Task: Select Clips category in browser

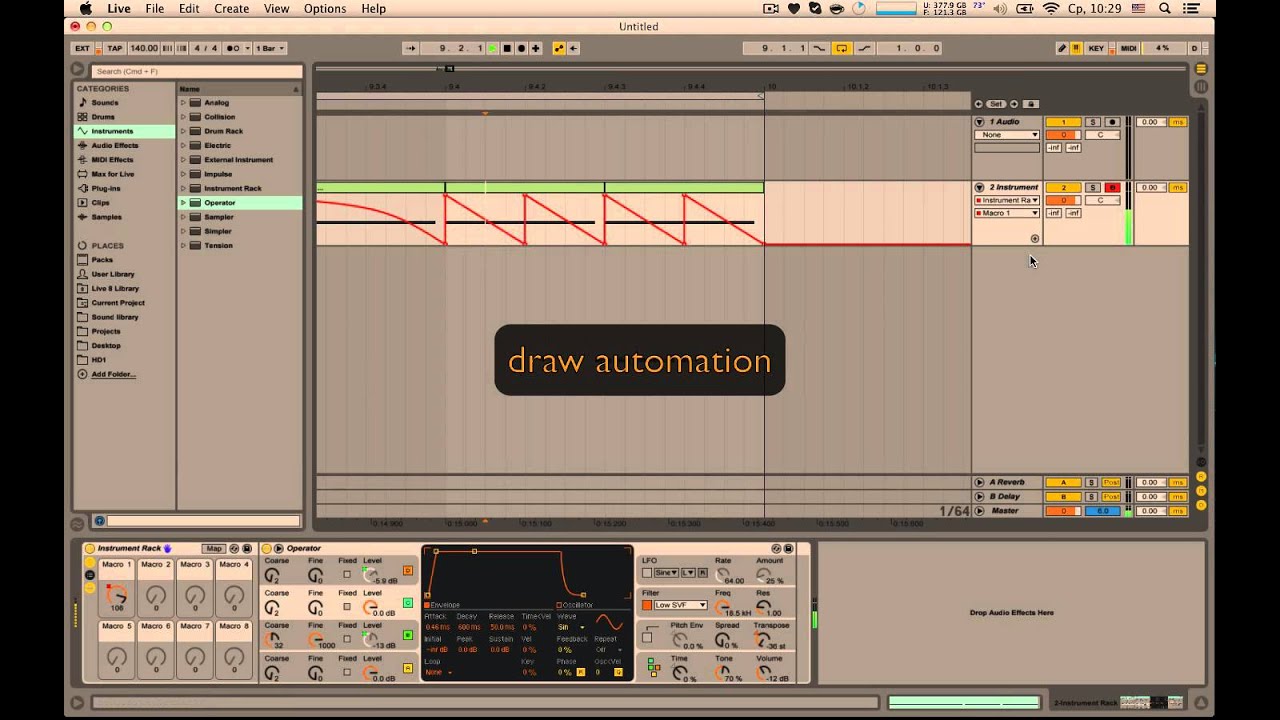Action: click(x=100, y=202)
